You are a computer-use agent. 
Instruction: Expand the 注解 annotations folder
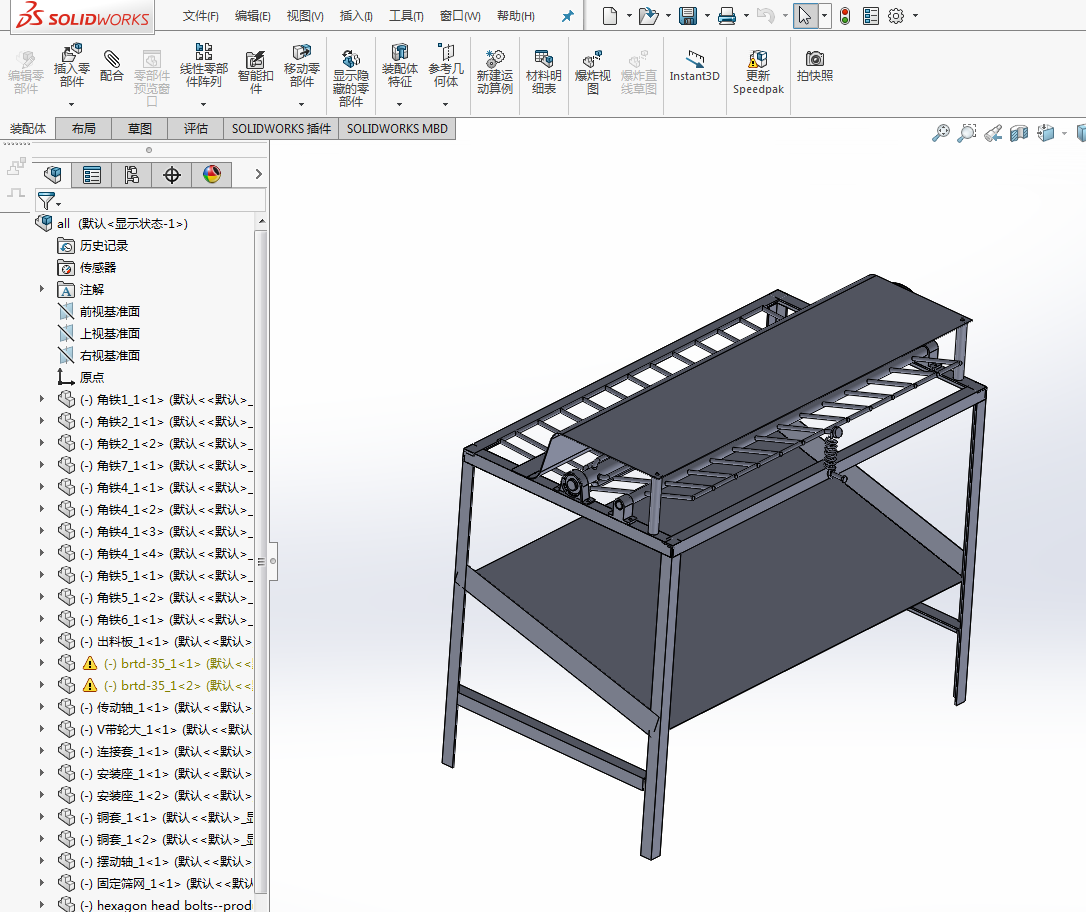(x=42, y=289)
